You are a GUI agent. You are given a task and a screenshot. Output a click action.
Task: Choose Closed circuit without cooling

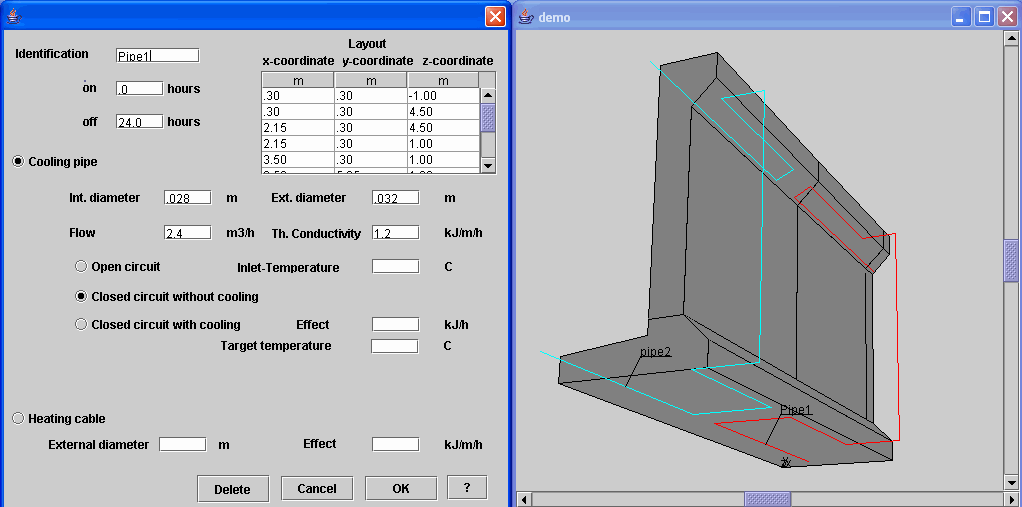81,297
